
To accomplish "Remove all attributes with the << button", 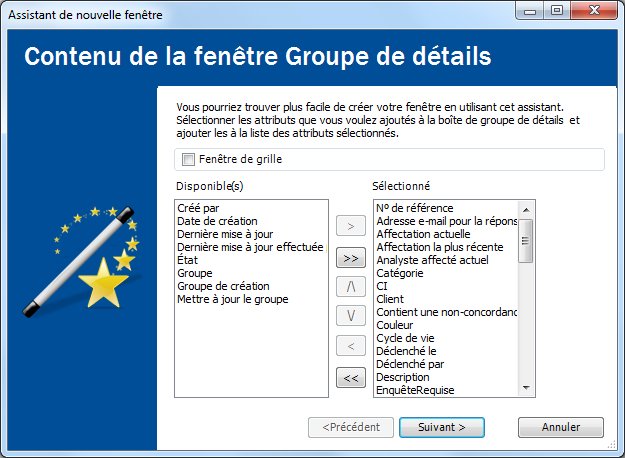I will point(351,377).
